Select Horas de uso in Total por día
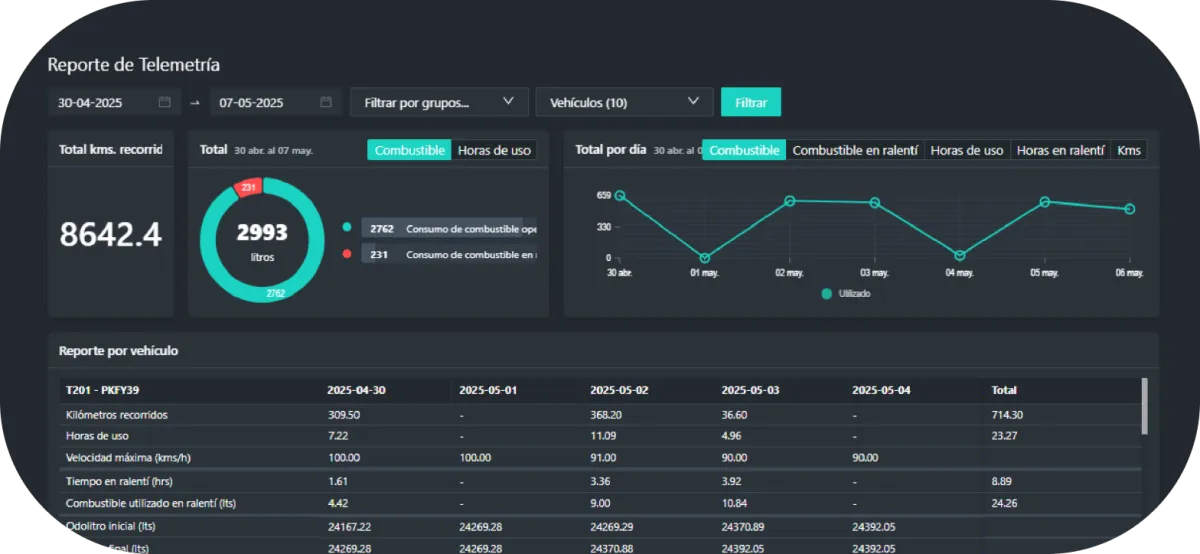Viewport: 1200px width, 554px height. pyautogui.click(x=967, y=150)
